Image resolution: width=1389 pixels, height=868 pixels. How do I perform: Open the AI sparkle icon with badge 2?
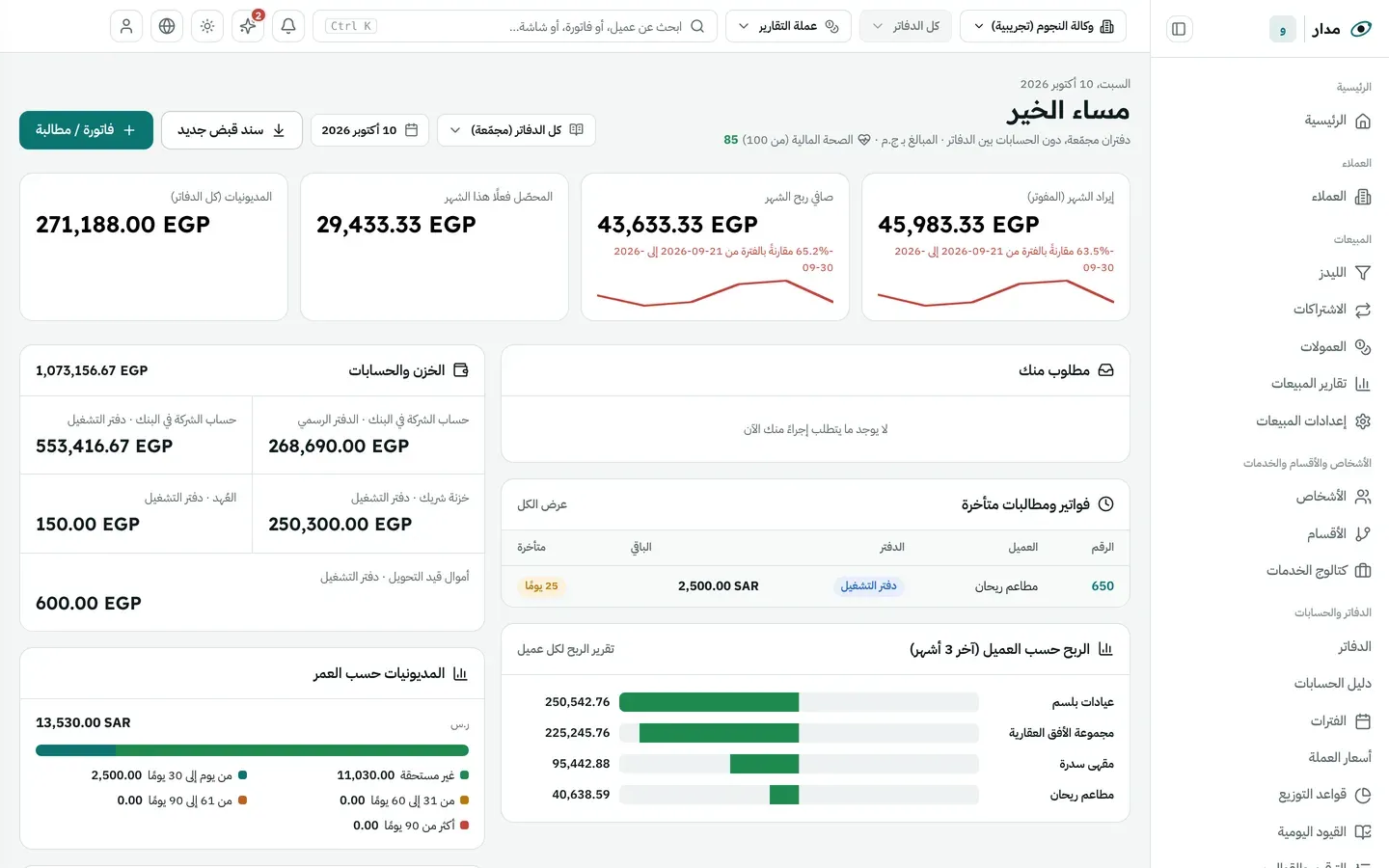pyautogui.click(x=248, y=26)
